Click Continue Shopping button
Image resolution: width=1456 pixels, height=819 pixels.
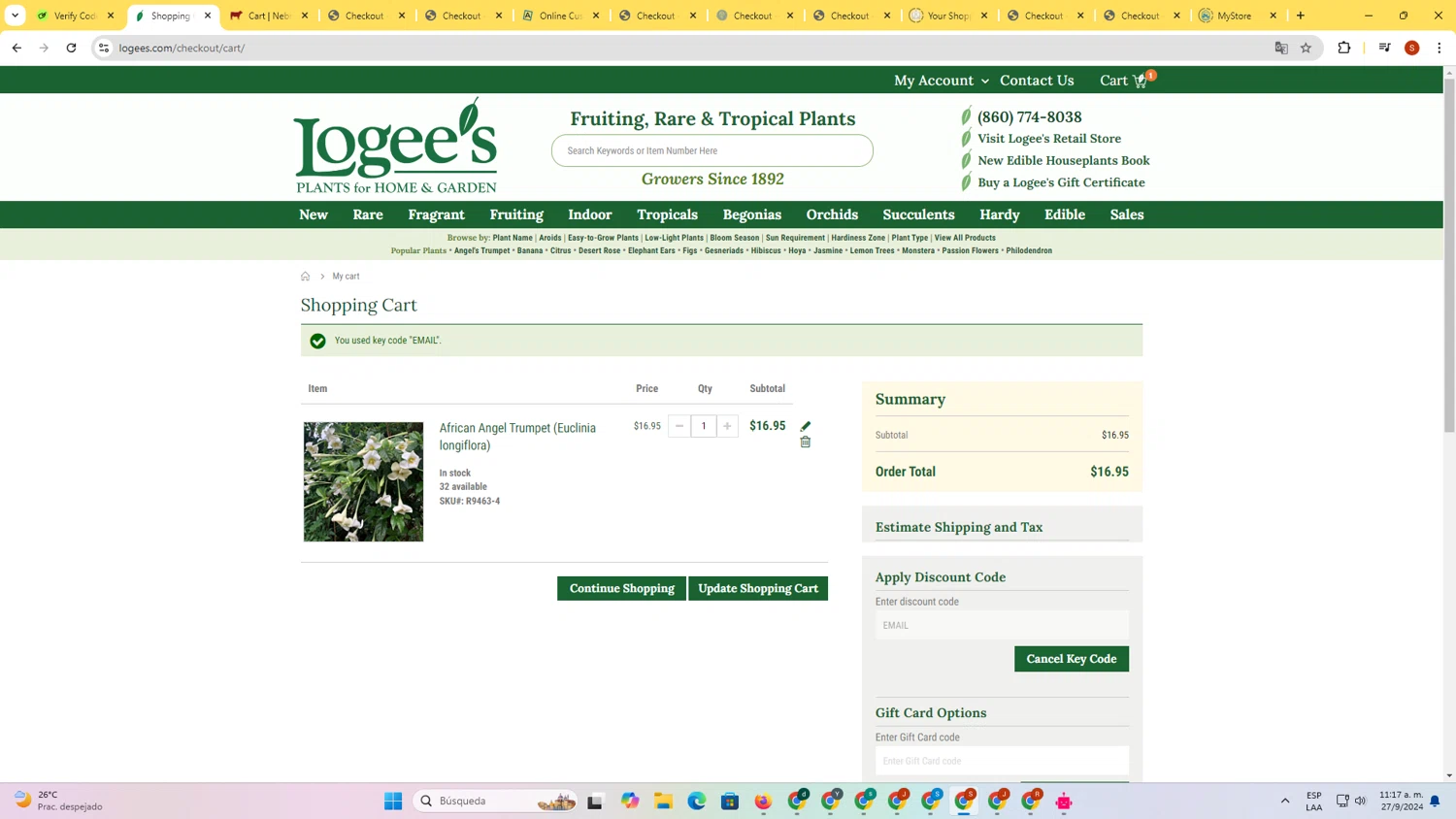[621, 588]
